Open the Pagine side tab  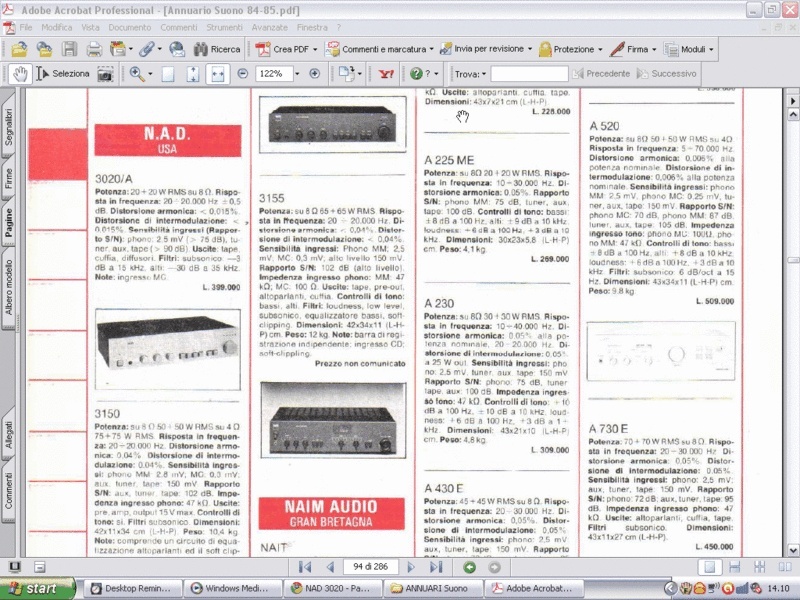[8, 222]
